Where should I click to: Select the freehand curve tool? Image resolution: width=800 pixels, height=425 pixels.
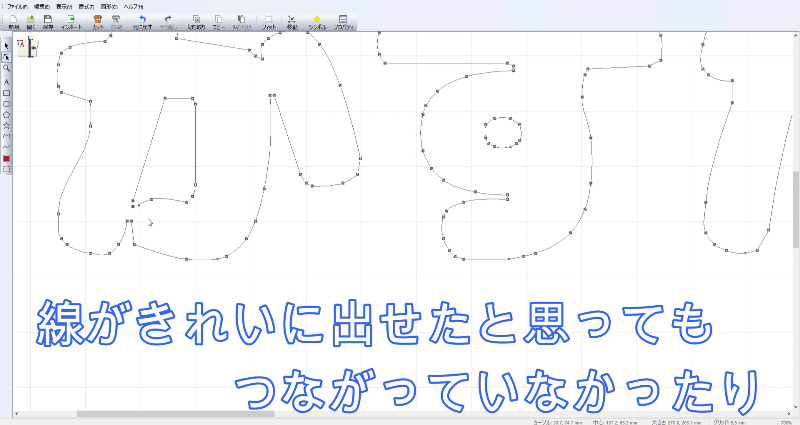pos(7,147)
